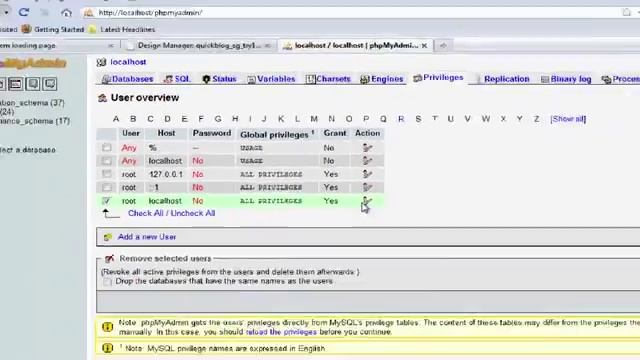Screen dimensions: 640x360
Task: Check the box for root 127.0.0.1 user
Action: click(x=107, y=174)
